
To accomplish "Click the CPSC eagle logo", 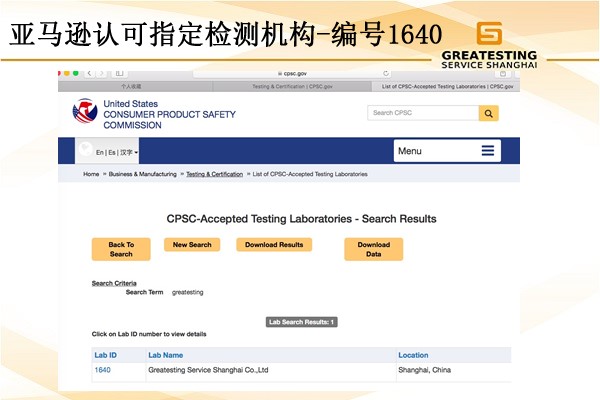I will click(x=85, y=111).
